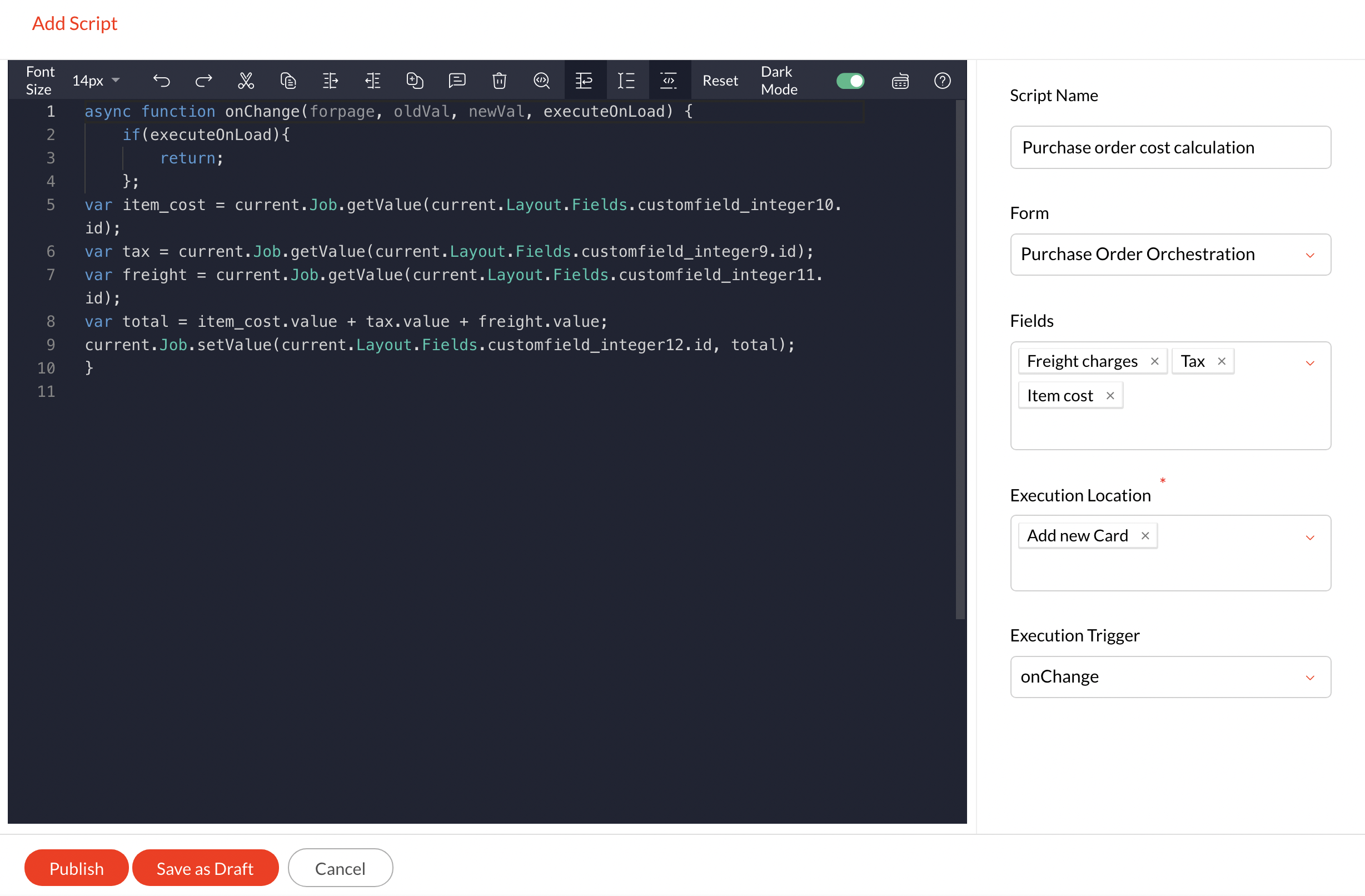Open keyboard shortcuts panel

[x=900, y=81]
